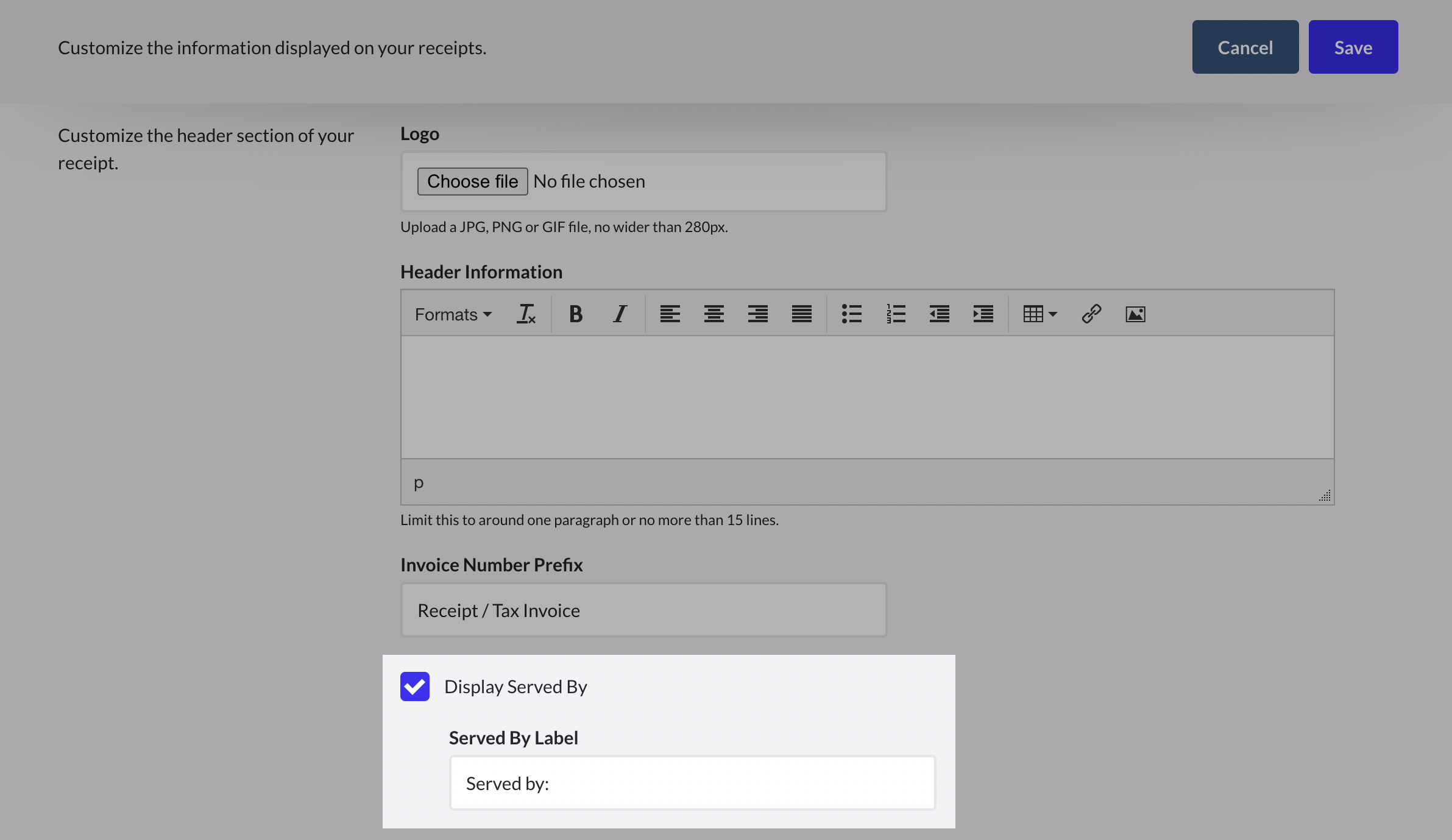
Task: Click the Served By Label input field
Action: pyautogui.click(x=692, y=783)
